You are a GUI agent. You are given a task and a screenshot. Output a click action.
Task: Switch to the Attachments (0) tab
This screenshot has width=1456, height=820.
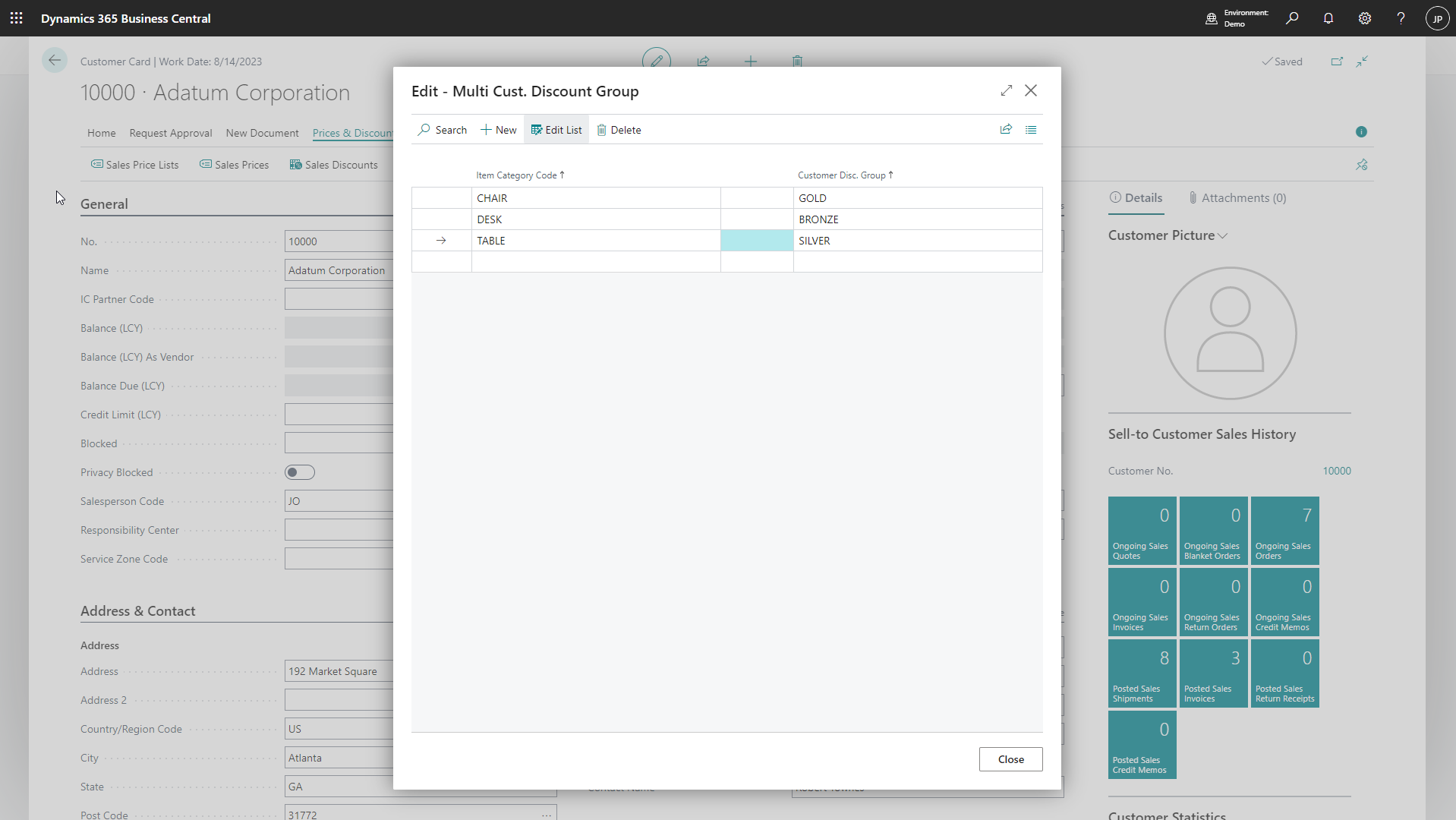point(1237,197)
